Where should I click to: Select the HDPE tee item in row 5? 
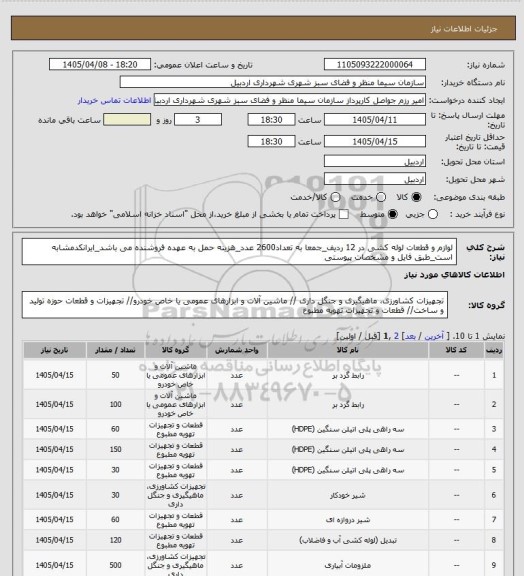coord(348,470)
